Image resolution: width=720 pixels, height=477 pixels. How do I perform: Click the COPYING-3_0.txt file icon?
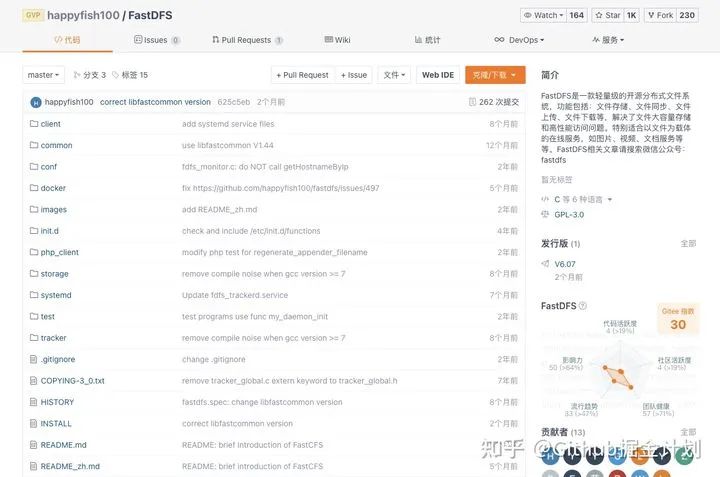(33, 381)
